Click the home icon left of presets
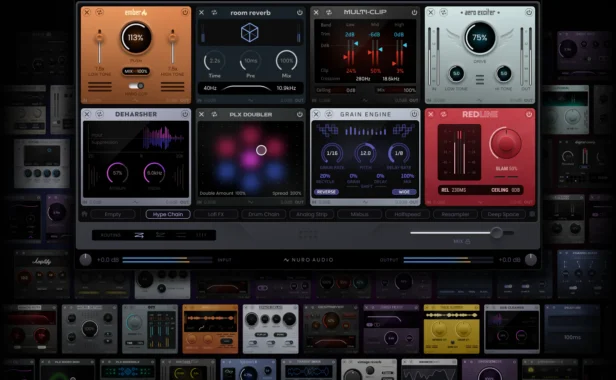The width and height of the screenshot is (616, 380). pos(84,214)
